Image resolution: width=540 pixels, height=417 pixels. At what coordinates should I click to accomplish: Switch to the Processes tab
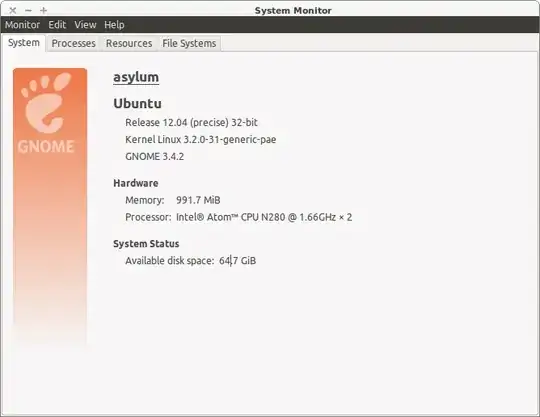point(73,43)
